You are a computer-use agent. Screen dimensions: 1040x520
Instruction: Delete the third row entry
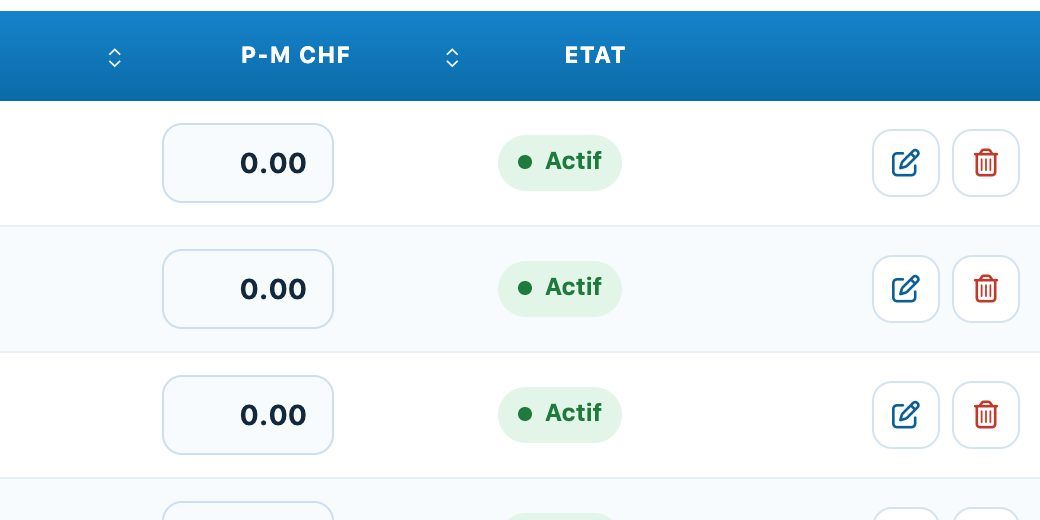pyautogui.click(x=986, y=415)
